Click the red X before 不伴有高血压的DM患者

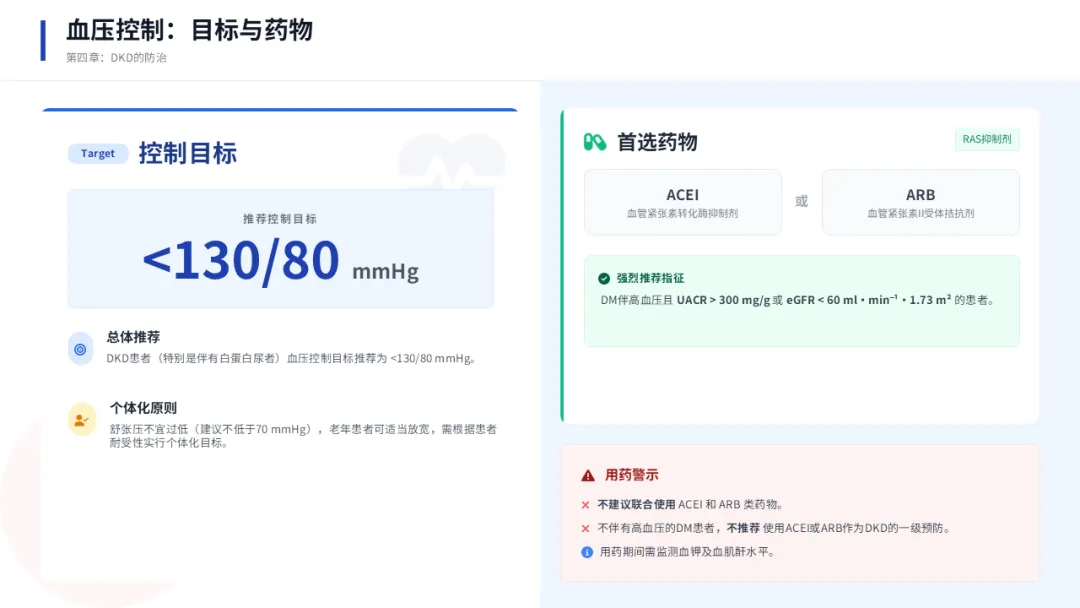click(x=585, y=528)
